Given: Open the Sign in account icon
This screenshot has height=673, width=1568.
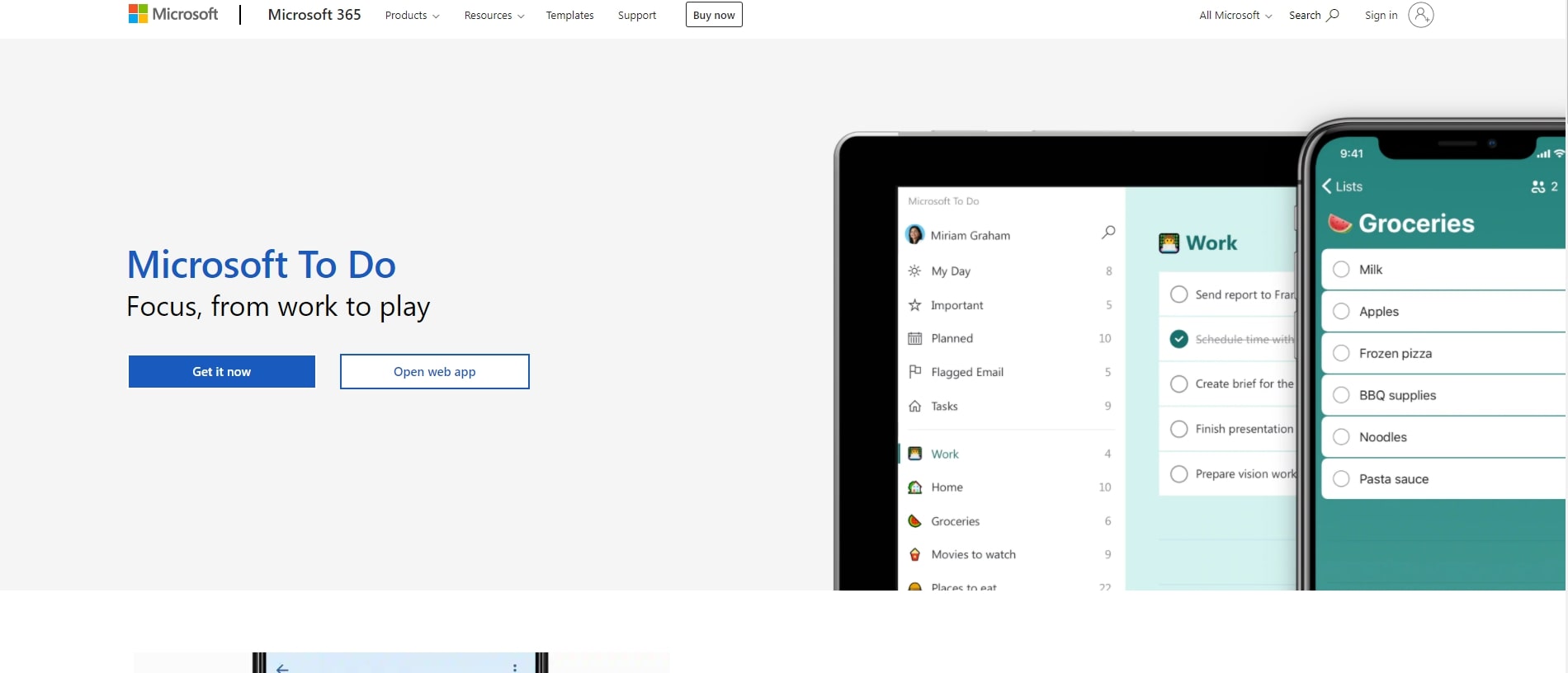Looking at the screenshot, I should [1420, 15].
